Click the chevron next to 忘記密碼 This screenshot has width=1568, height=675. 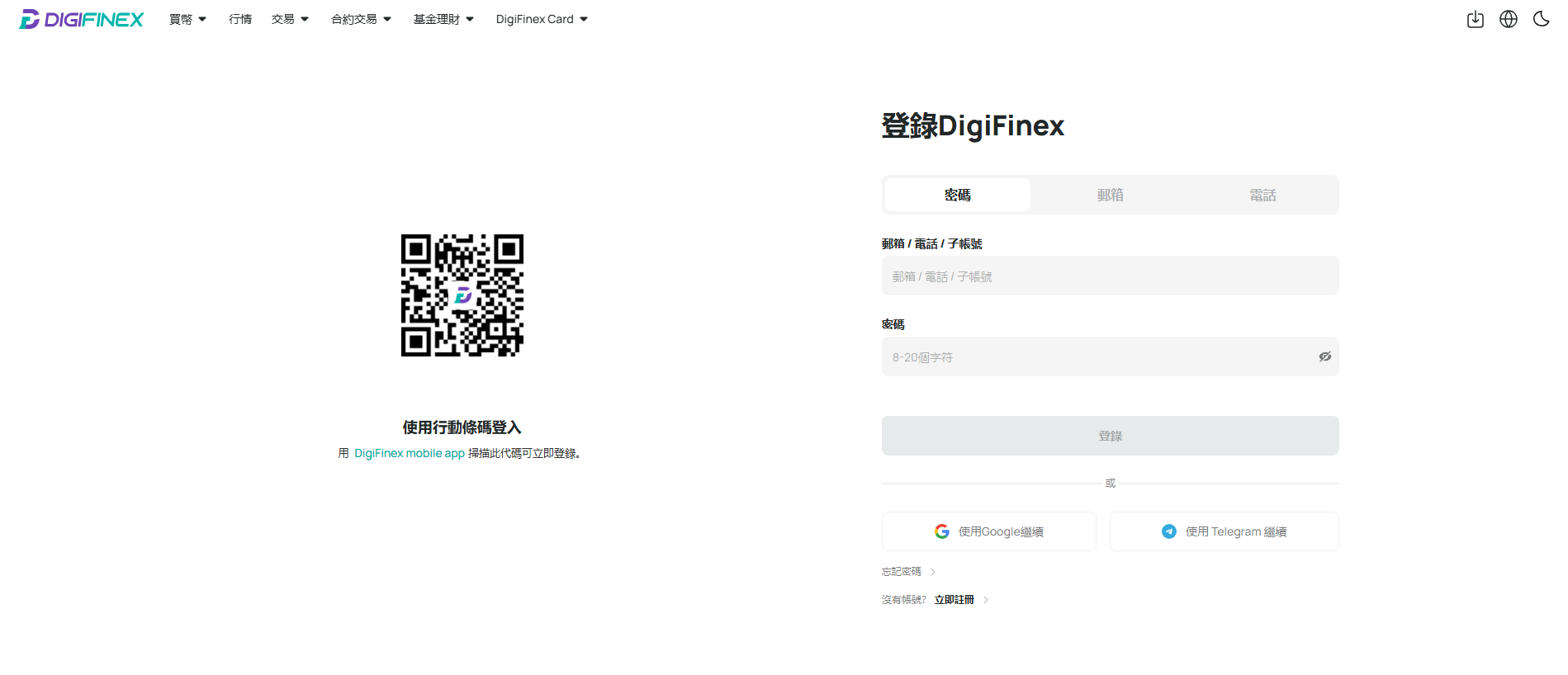(x=933, y=572)
